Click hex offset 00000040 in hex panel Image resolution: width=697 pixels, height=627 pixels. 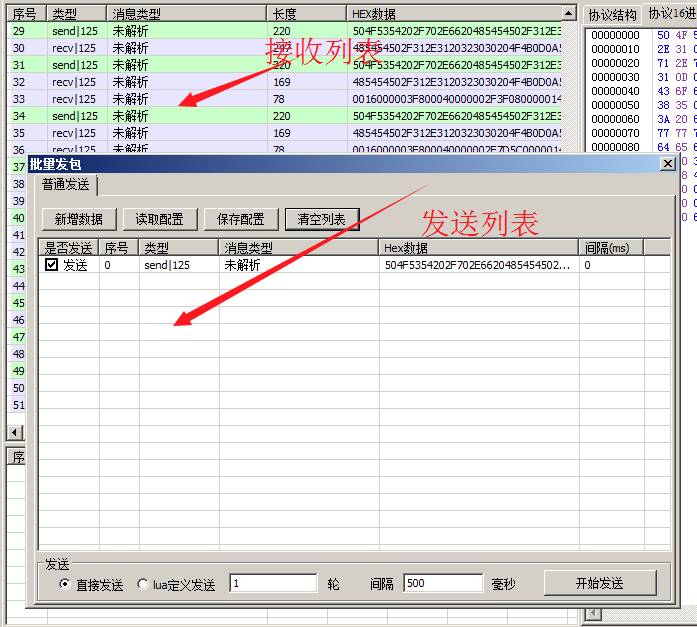[x=615, y=91]
